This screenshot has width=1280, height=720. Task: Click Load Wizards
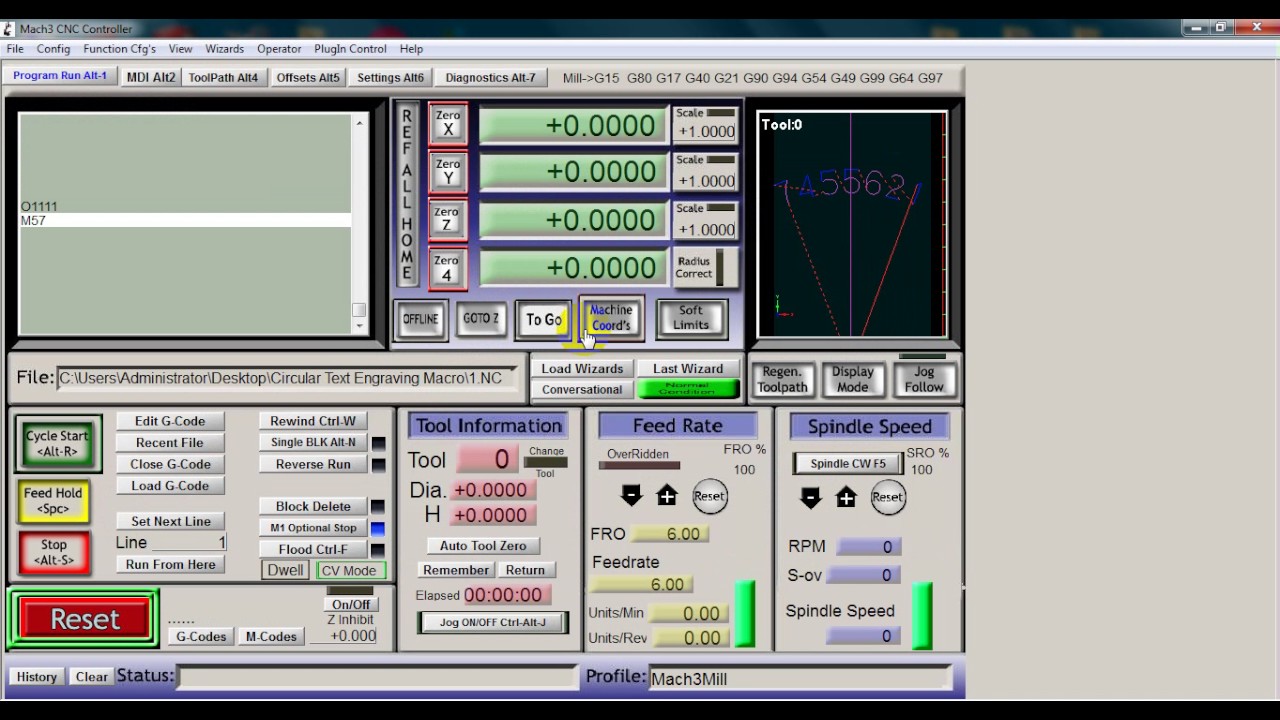click(x=582, y=368)
